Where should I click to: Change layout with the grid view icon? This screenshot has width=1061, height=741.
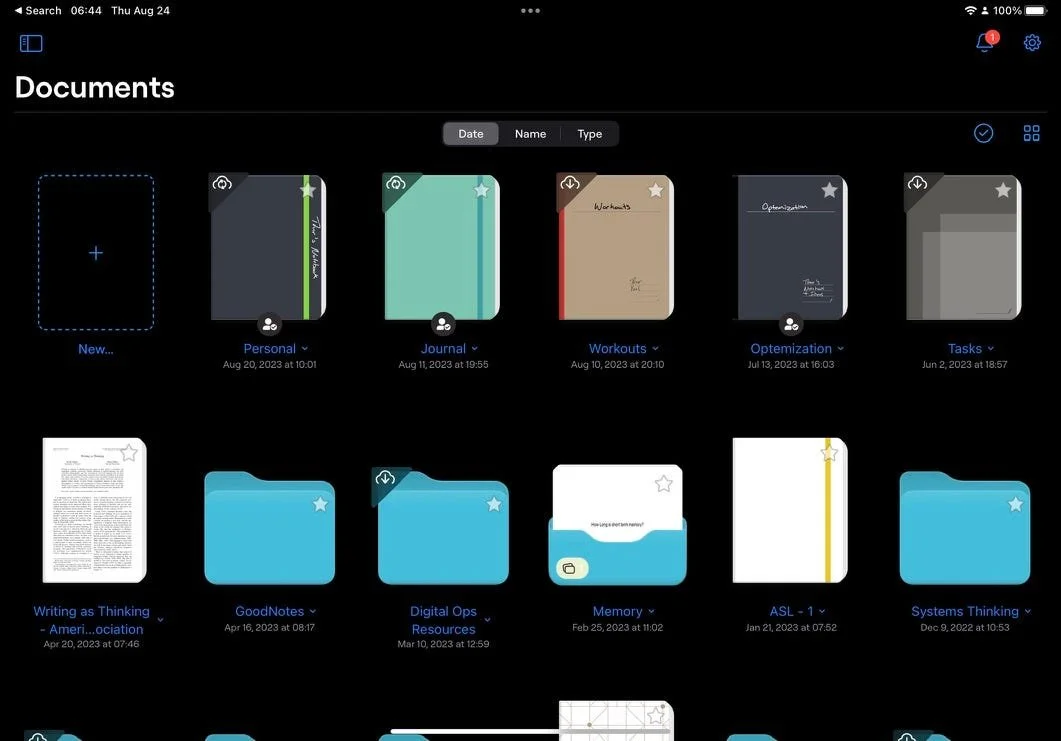pyautogui.click(x=1031, y=132)
